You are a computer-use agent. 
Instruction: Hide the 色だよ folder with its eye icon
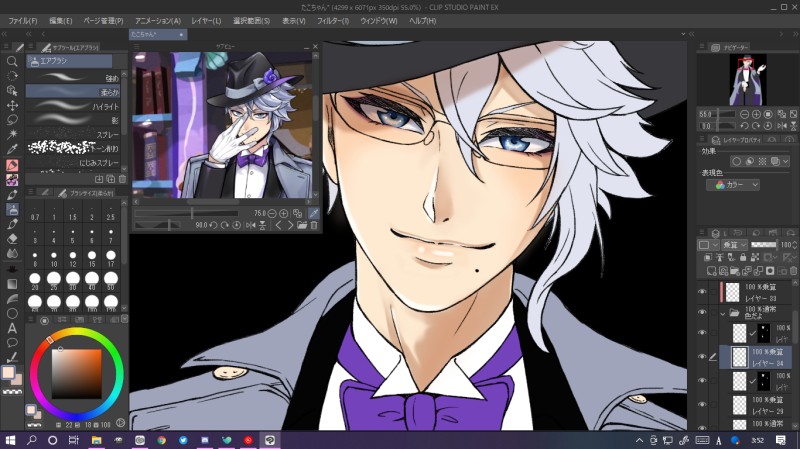tap(703, 312)
